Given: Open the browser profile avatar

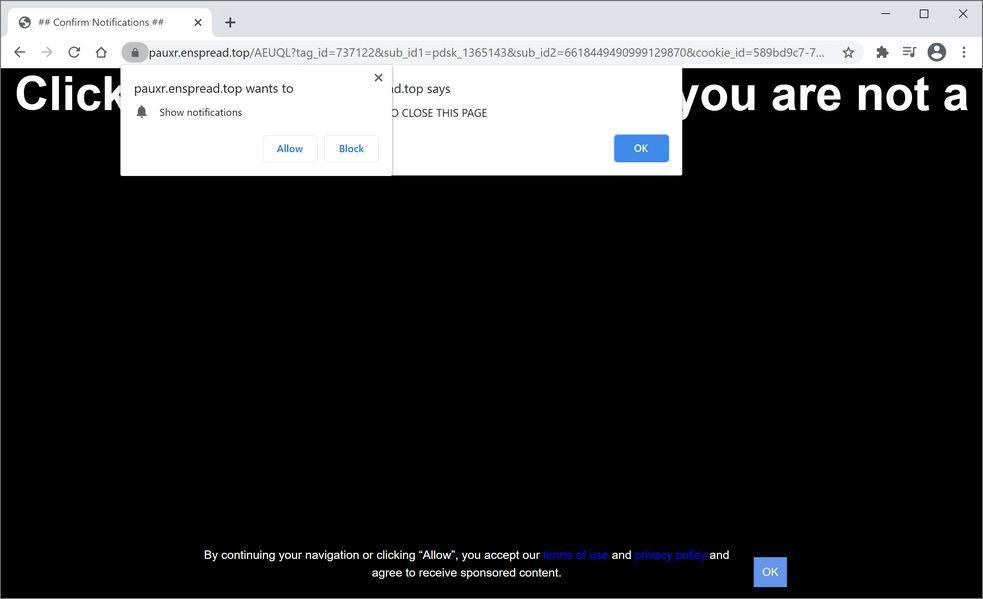Looking at the screenshot, I should [x=936, y=52].
